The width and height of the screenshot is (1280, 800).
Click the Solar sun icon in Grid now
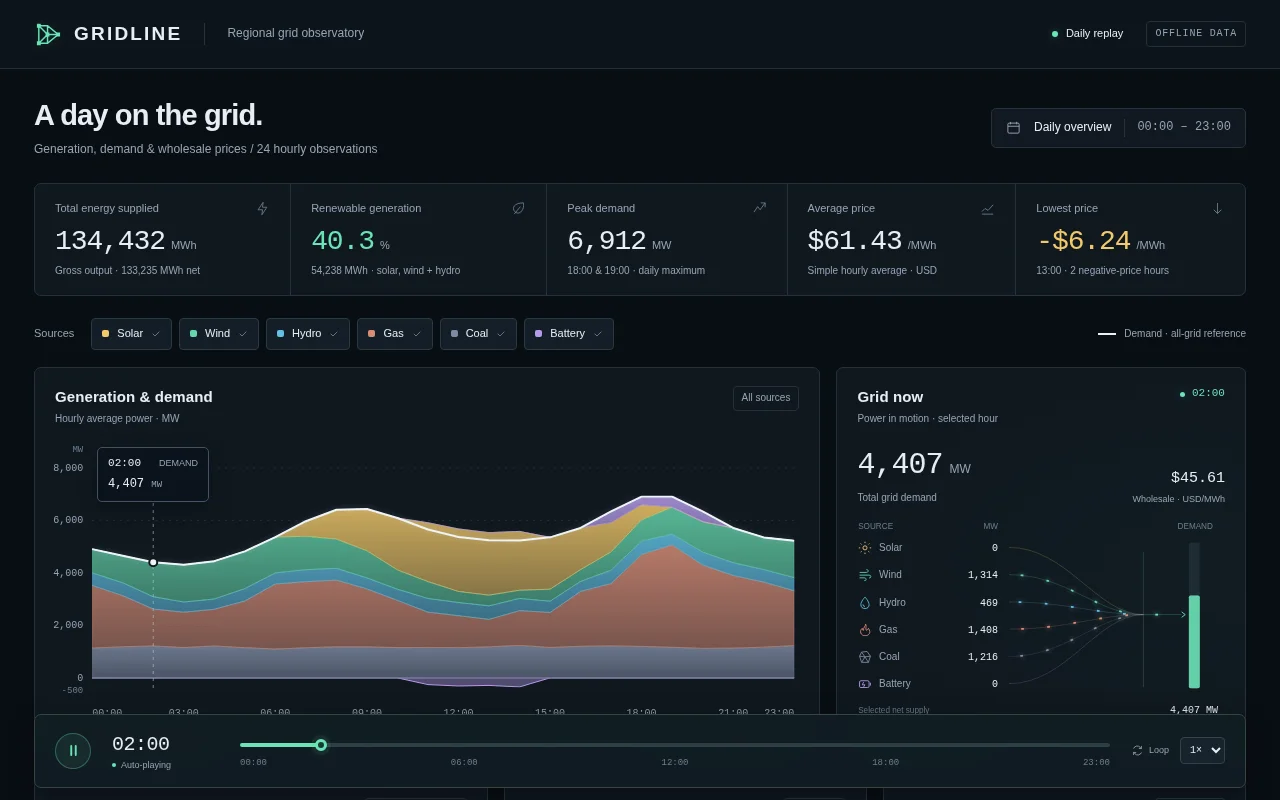865,548
